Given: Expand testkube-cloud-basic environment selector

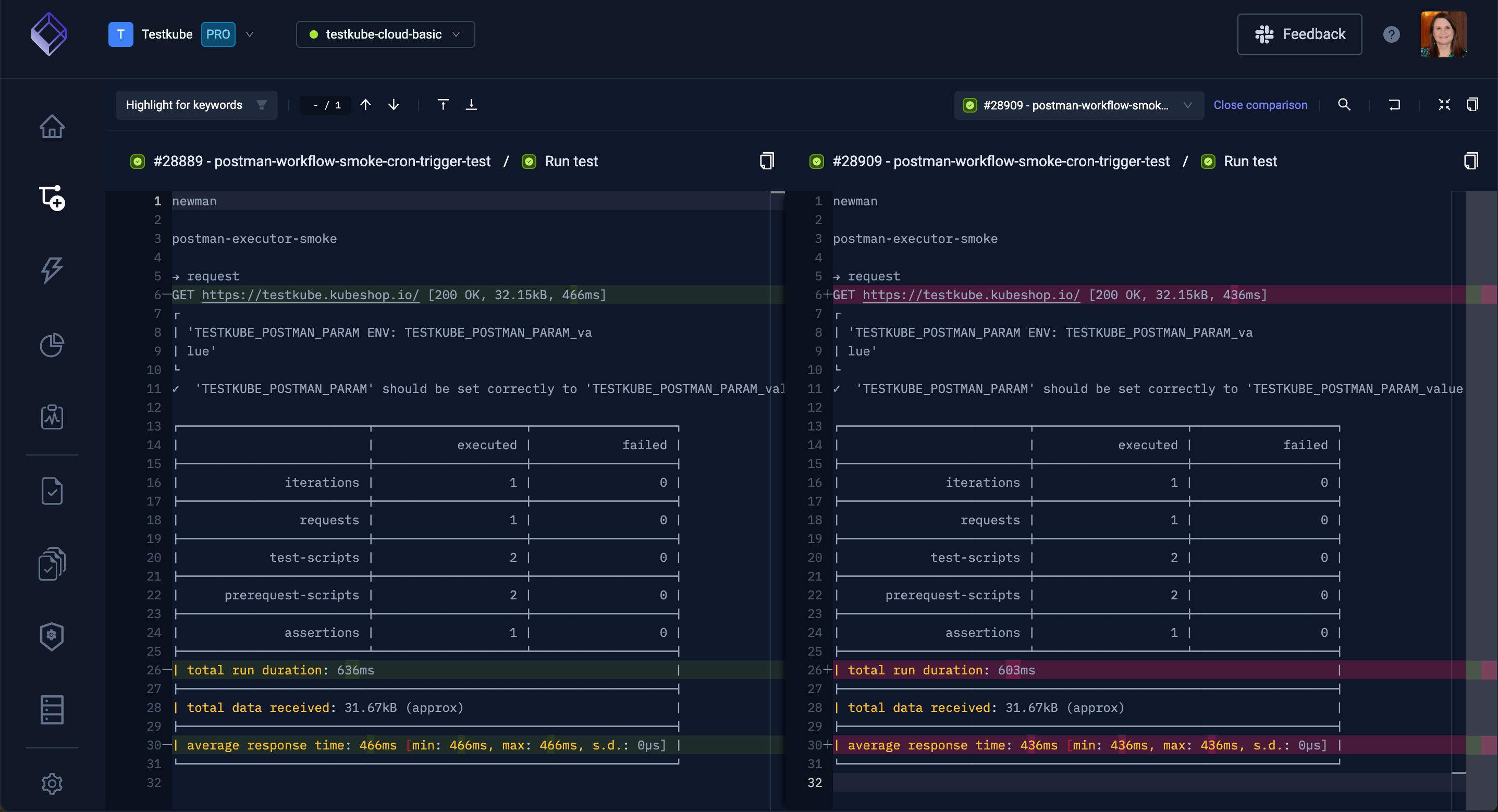Looking at the screenshot, I should pos(385,34).
